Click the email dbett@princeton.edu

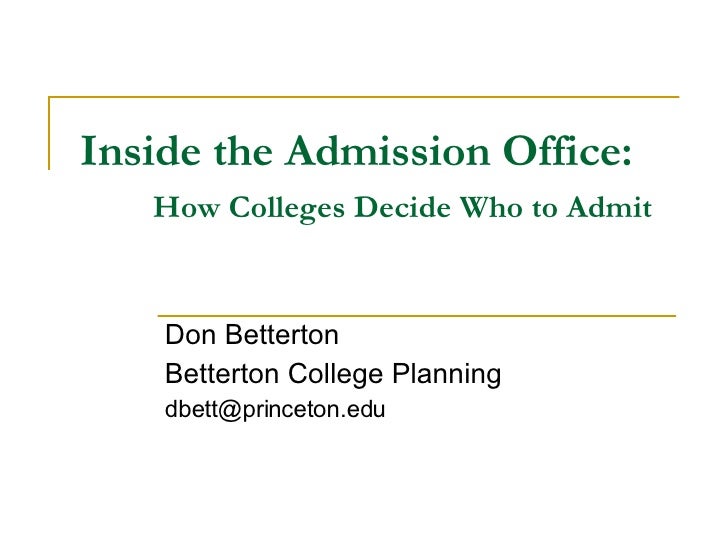point(275,410)
